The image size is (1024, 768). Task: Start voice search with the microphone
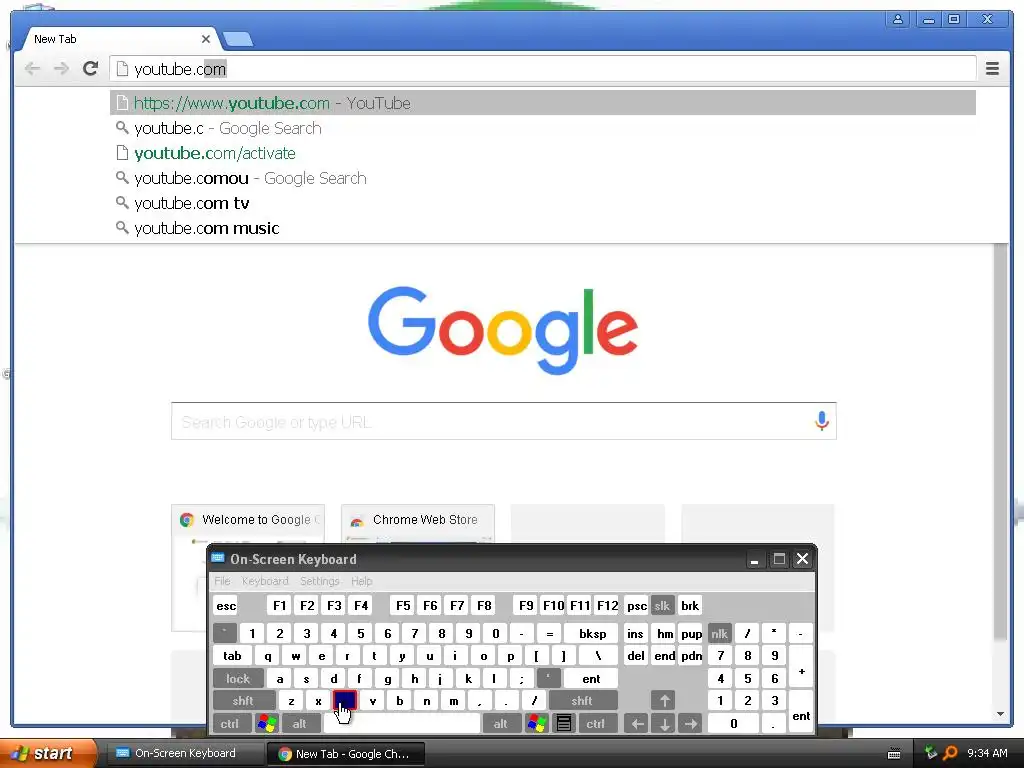[x=822, y=421]
